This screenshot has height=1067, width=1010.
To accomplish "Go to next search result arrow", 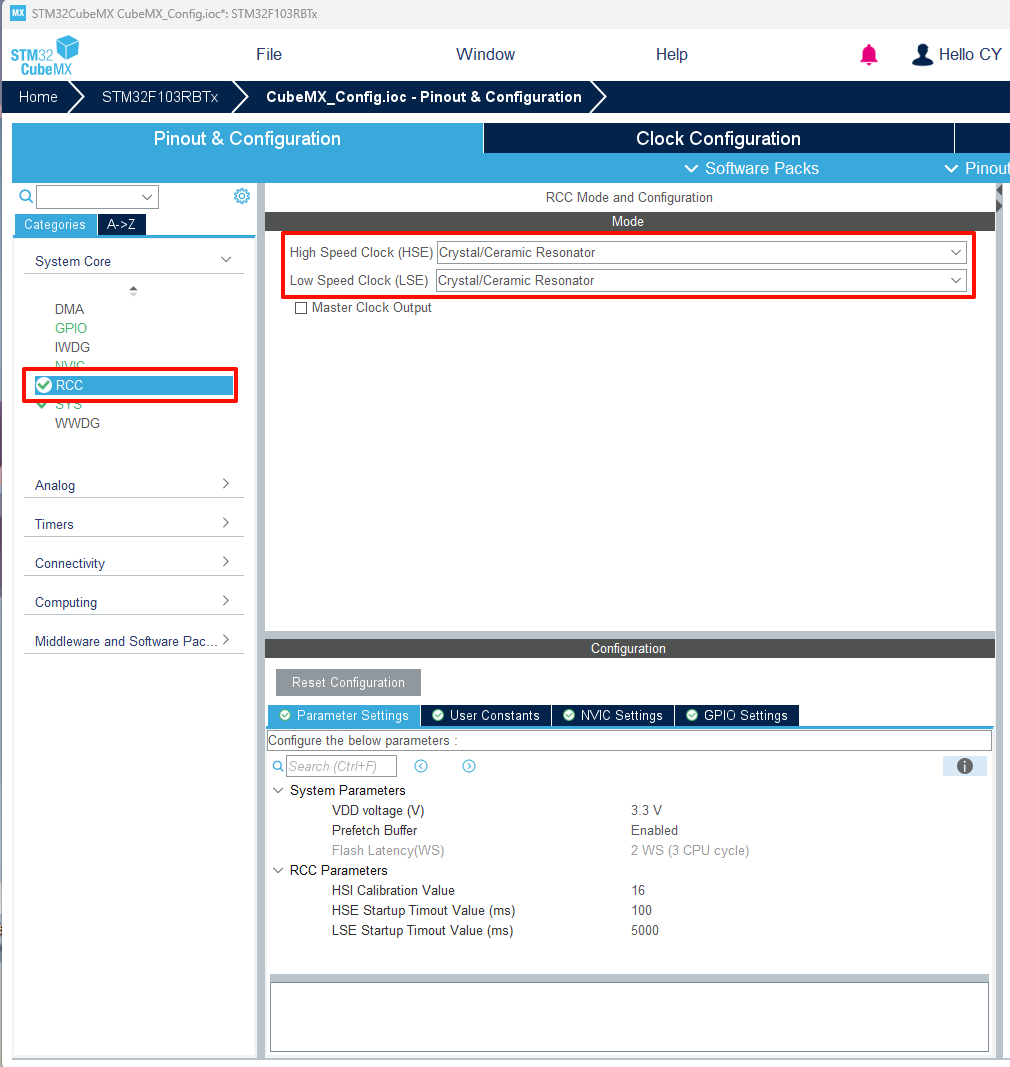I will 469,766.
